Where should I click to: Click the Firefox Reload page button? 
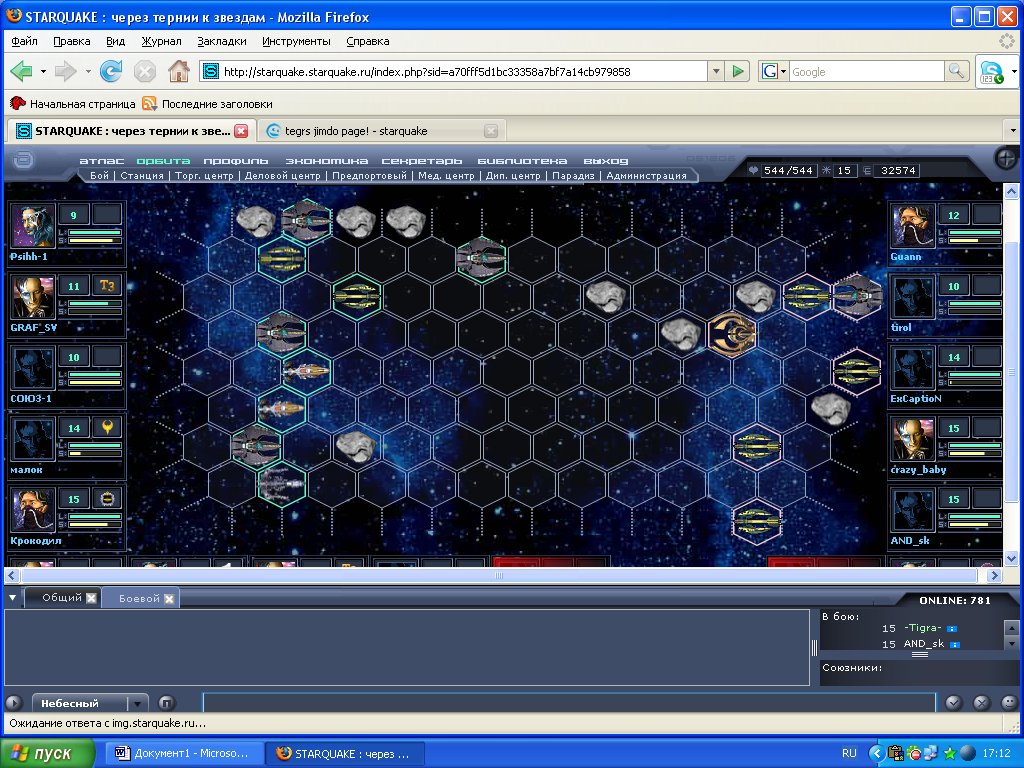click(111, 71)
